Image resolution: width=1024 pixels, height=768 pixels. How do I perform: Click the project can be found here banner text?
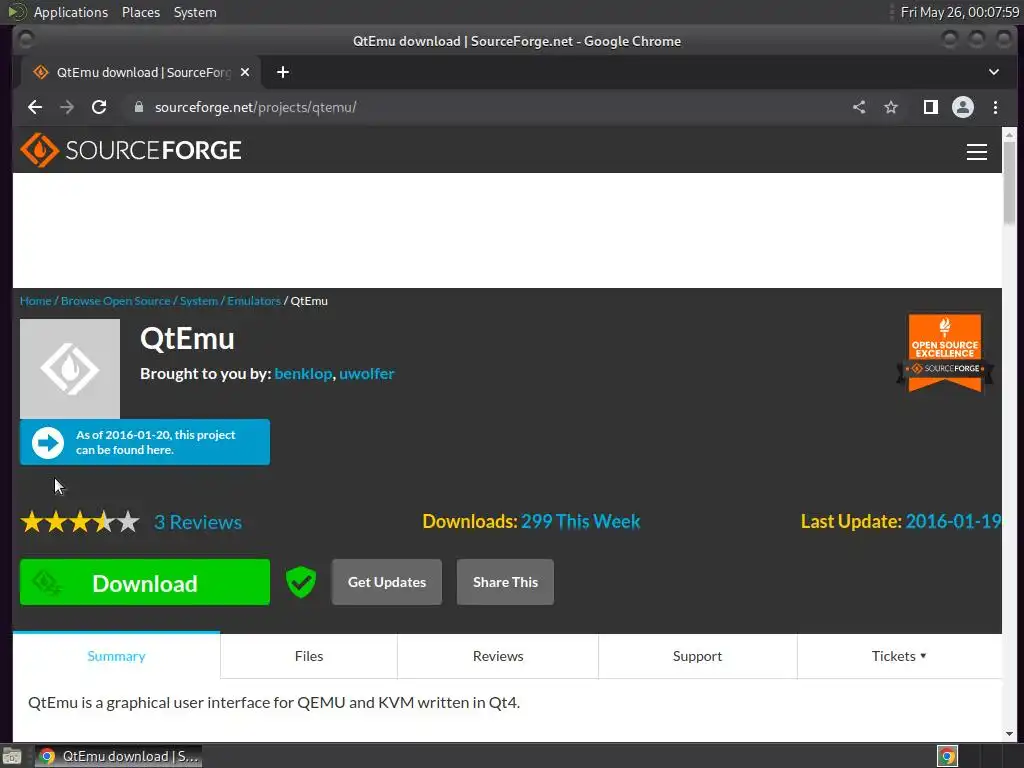(155, 443)
